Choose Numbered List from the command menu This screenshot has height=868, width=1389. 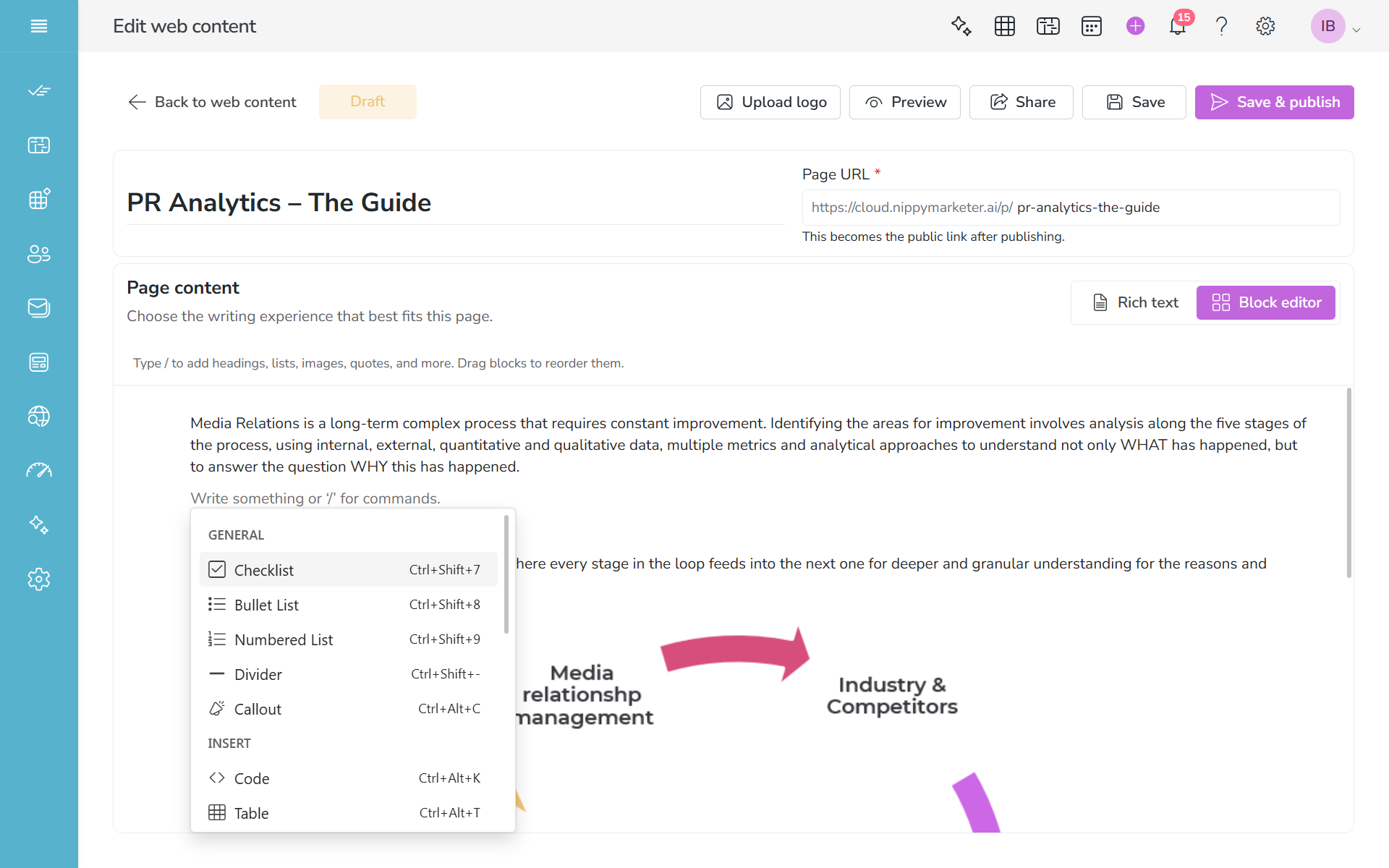349,639
